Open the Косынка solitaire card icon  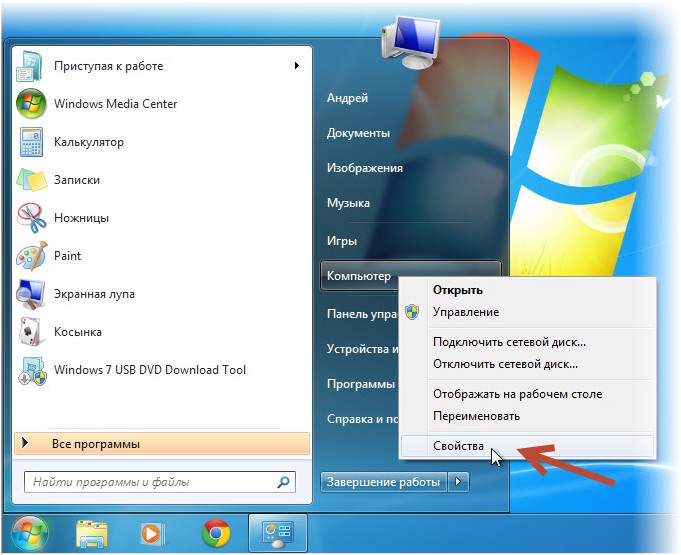pos(30,332)
